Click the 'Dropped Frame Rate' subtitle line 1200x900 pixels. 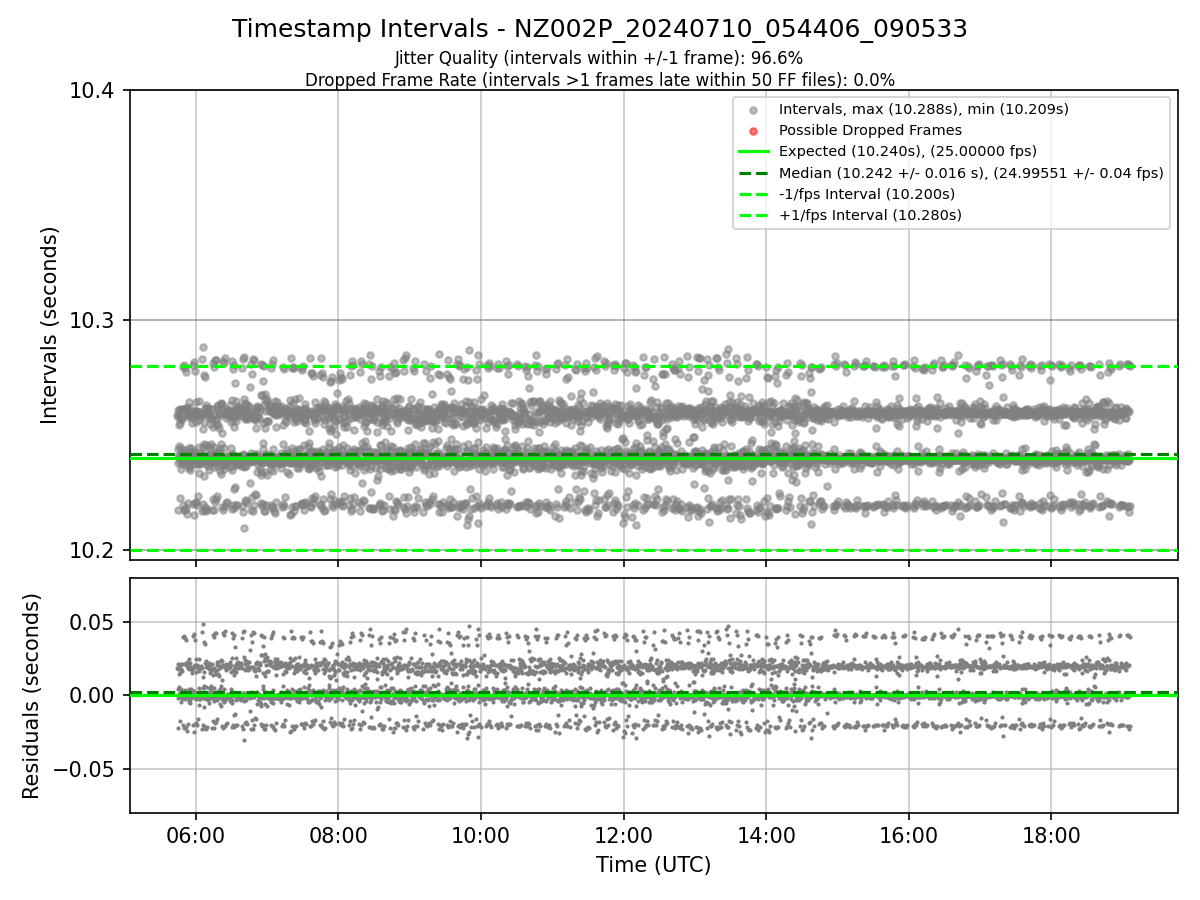(x=600, y=79)
